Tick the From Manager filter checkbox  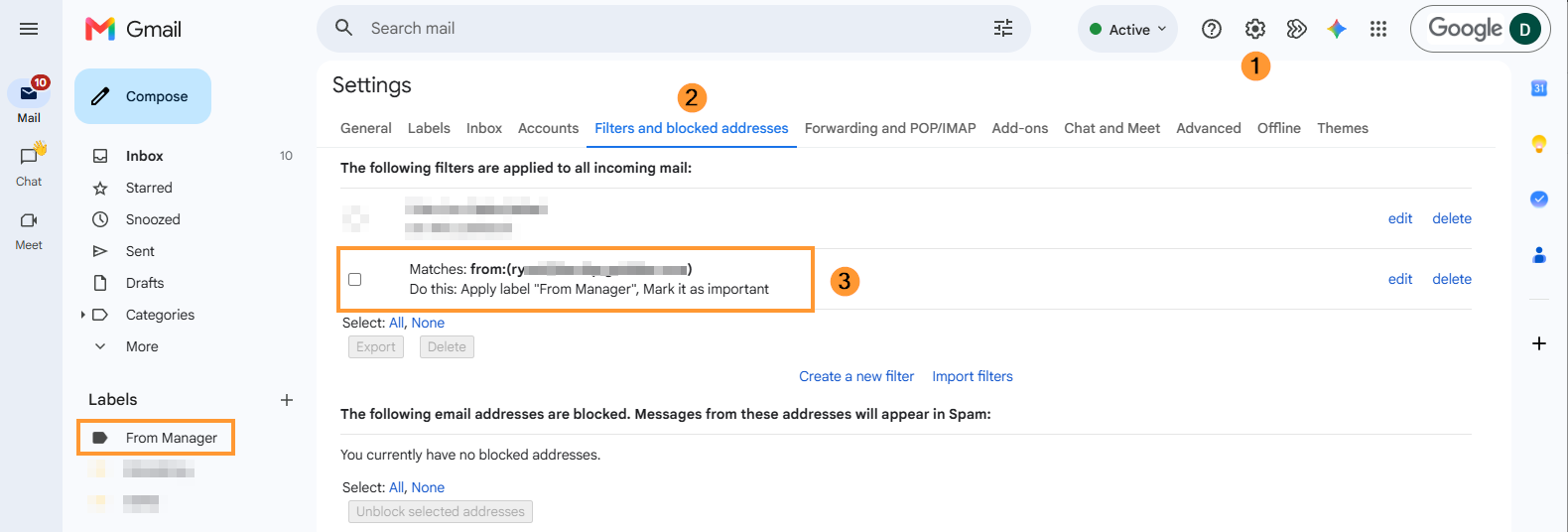(x=354, y=279)
